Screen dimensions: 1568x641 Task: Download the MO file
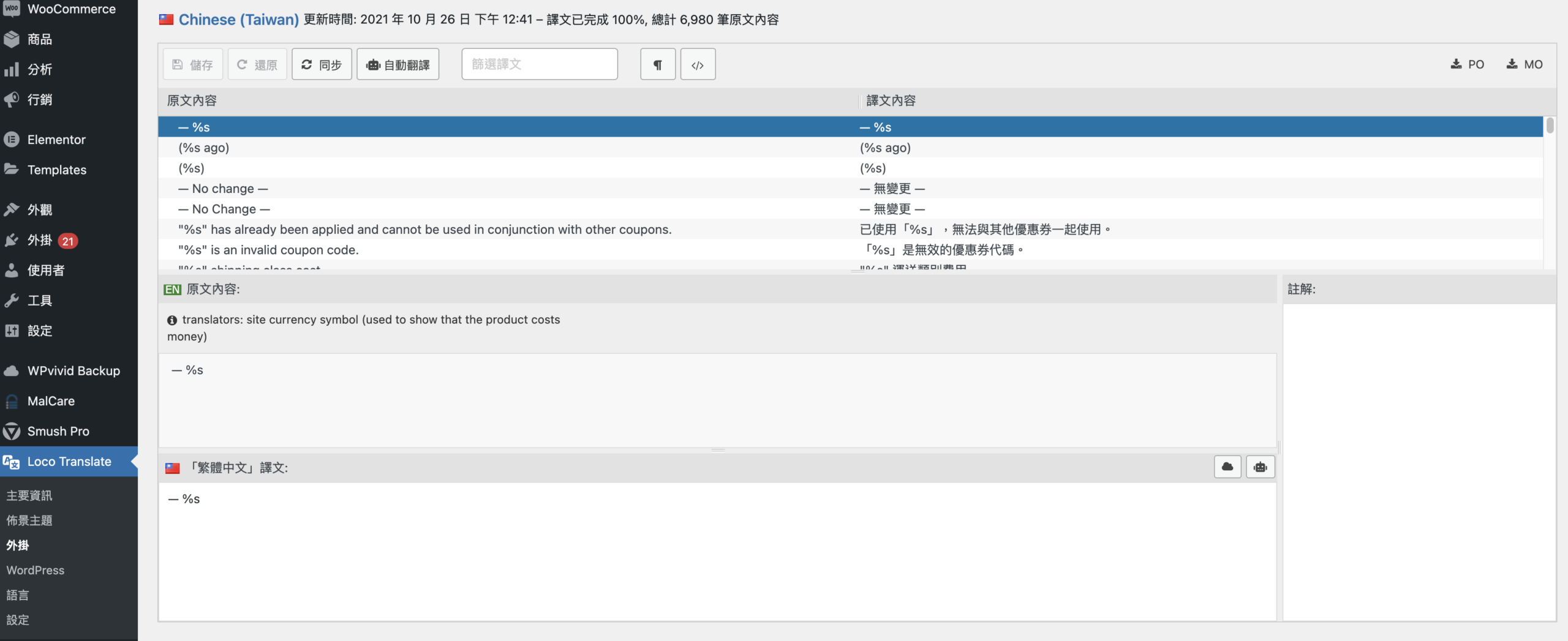tap(1525, 64)
